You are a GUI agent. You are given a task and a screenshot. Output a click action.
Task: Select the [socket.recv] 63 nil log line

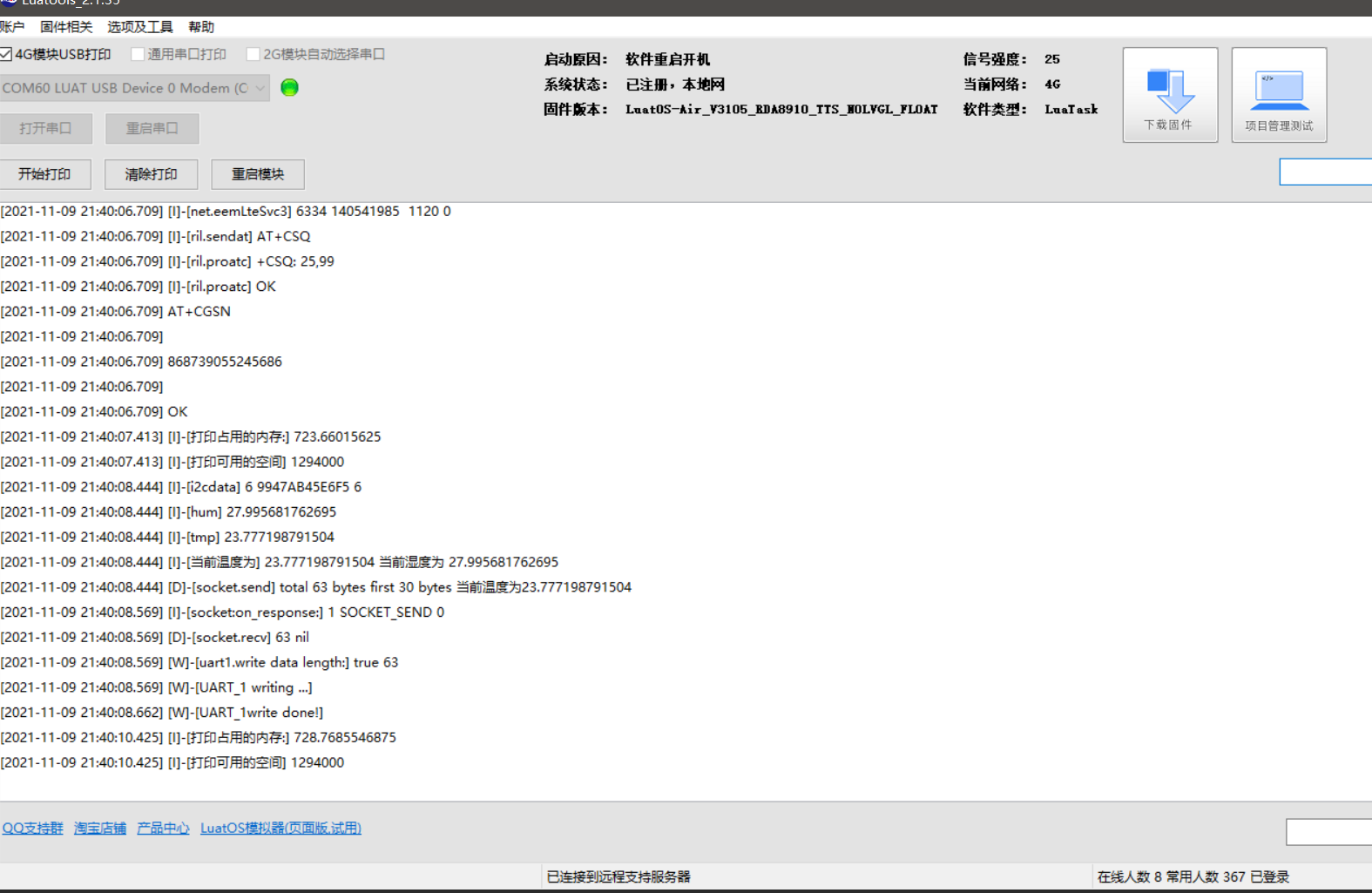coord(155,638)
